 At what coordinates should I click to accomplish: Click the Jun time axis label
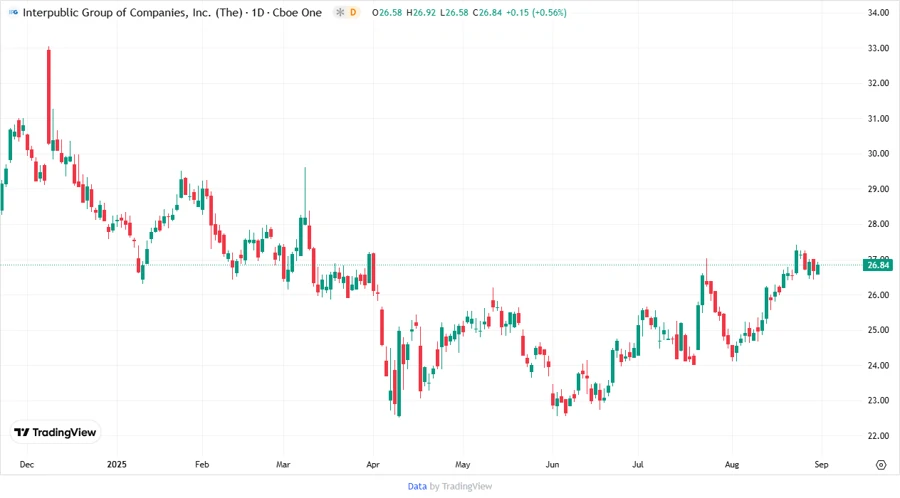pos(552,464)
